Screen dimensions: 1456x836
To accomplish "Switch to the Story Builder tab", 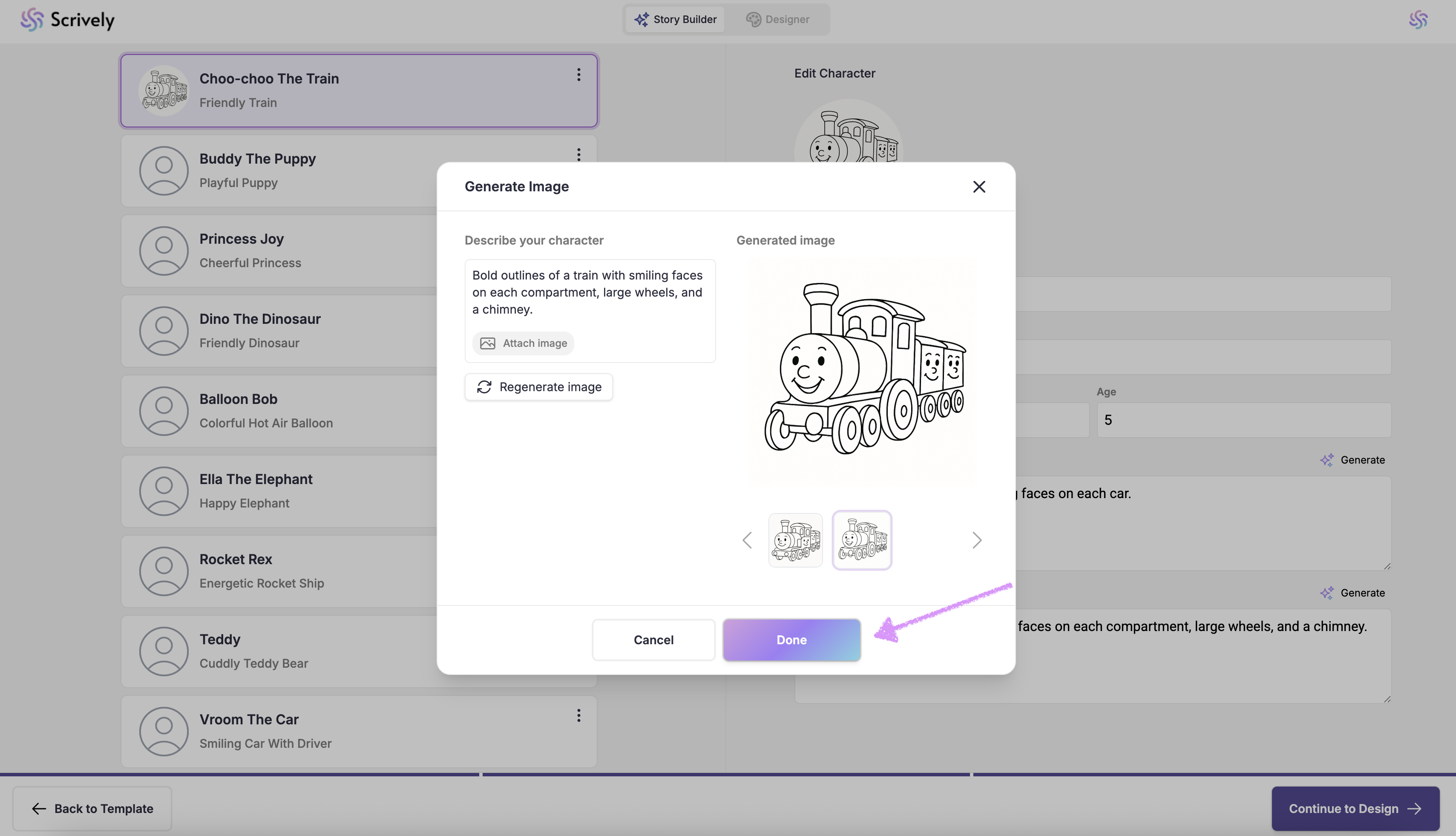I will click(675, 20).
